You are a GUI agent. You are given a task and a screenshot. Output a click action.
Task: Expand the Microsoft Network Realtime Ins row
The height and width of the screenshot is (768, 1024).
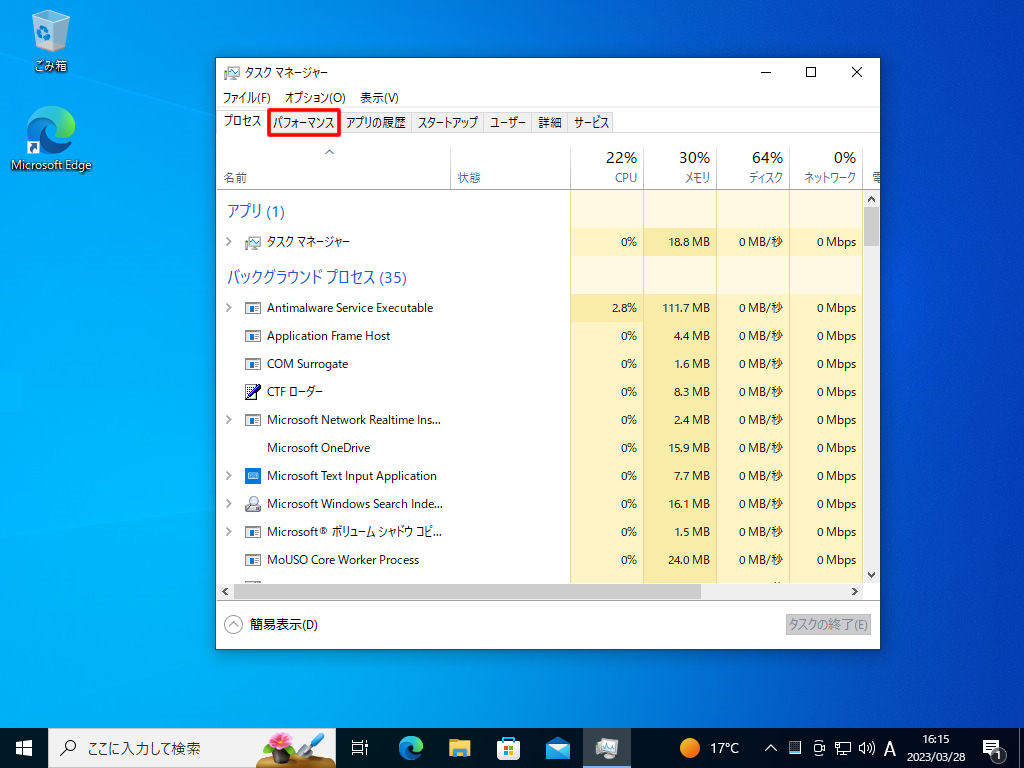[x=229, y=420]
